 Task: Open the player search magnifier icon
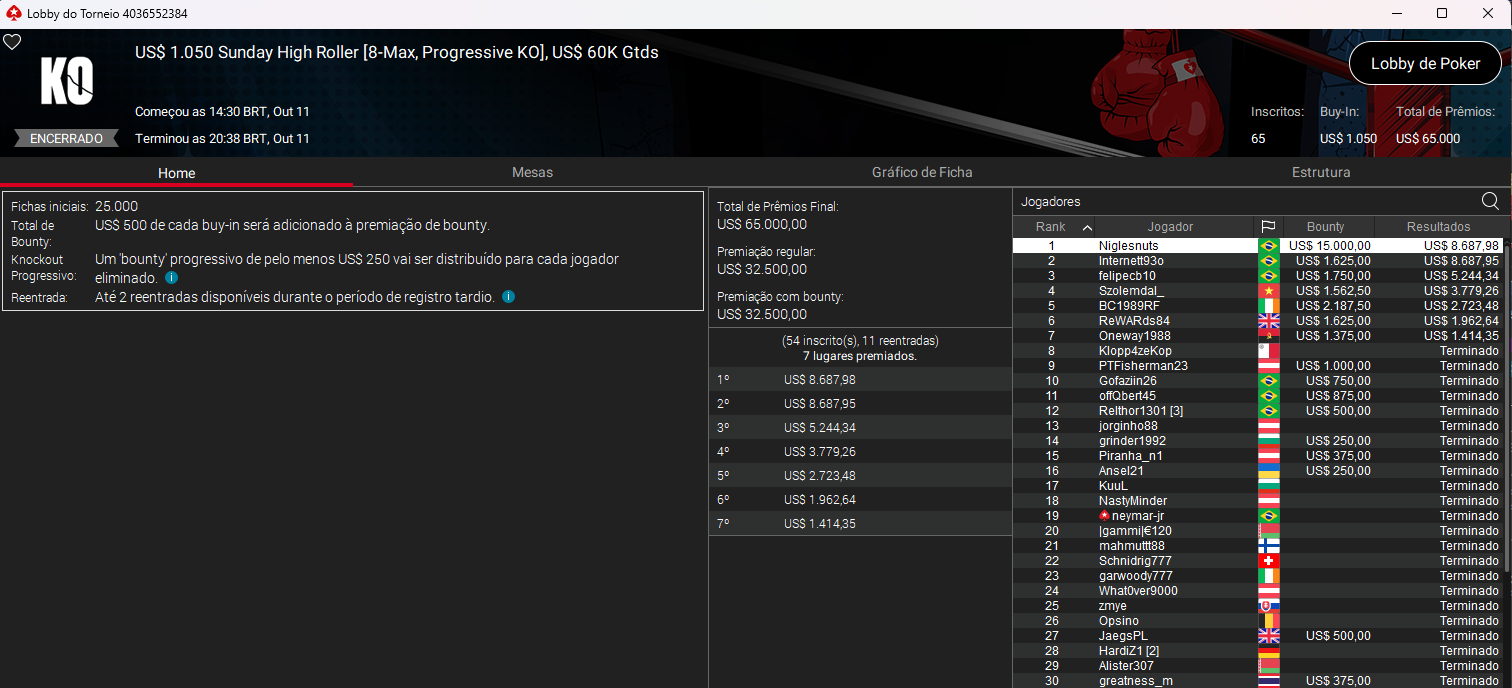(1490, 201)
